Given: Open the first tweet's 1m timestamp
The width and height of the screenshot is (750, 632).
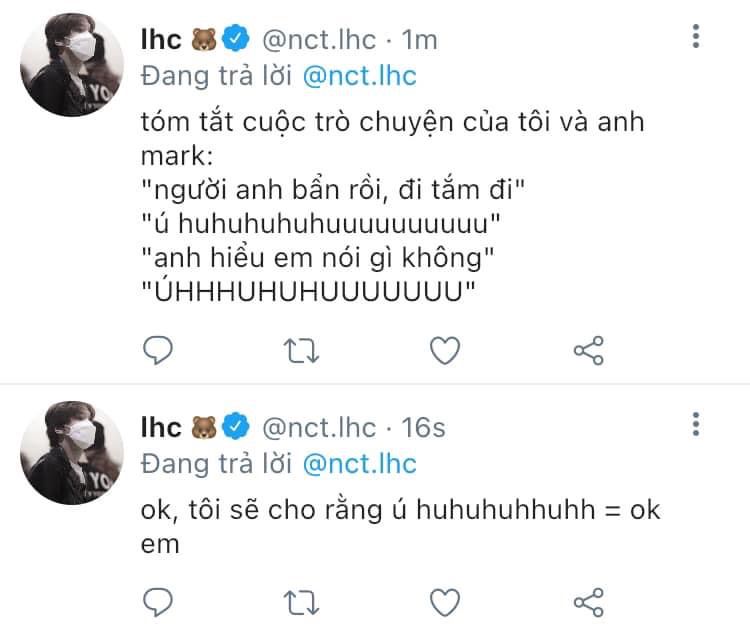Looking at the screenshot, I should tap(420, 40).
